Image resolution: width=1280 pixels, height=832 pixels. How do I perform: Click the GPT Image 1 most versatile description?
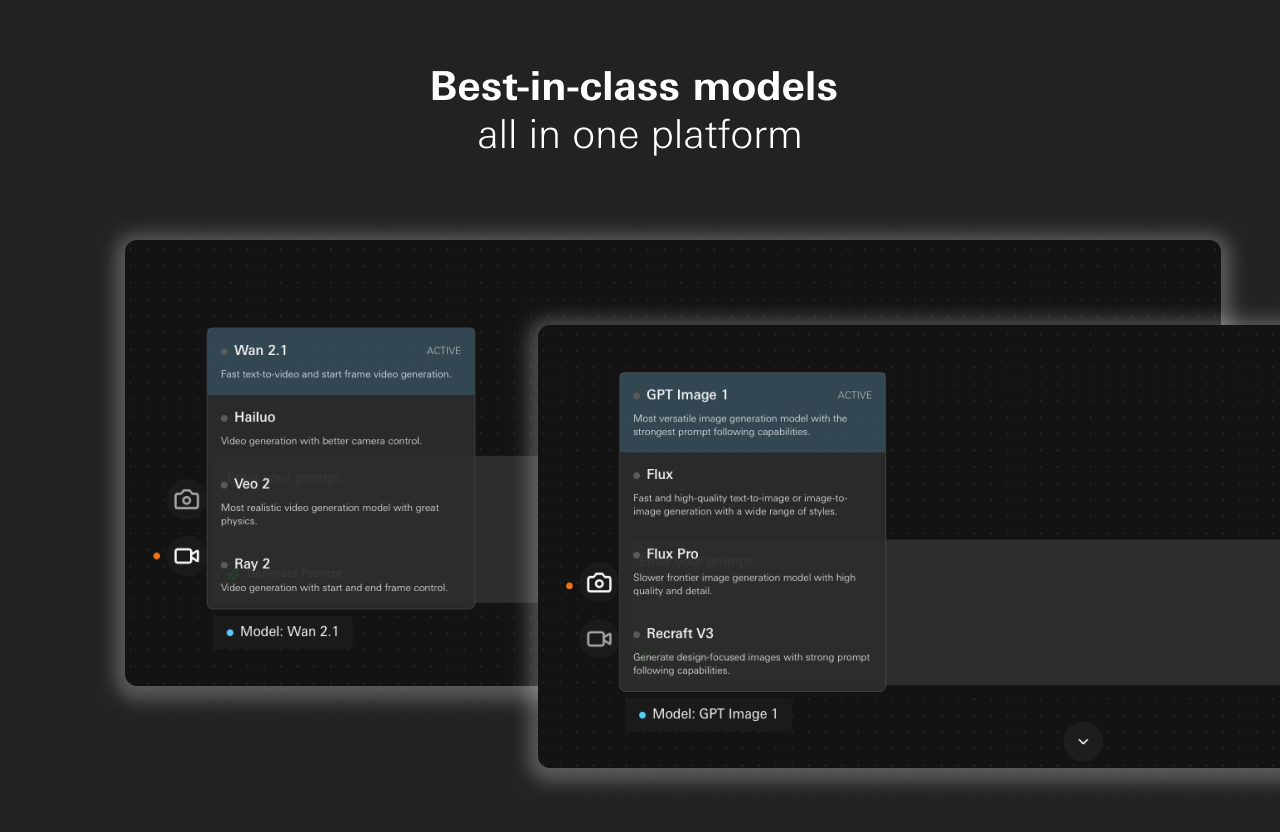tap(740, 425)
